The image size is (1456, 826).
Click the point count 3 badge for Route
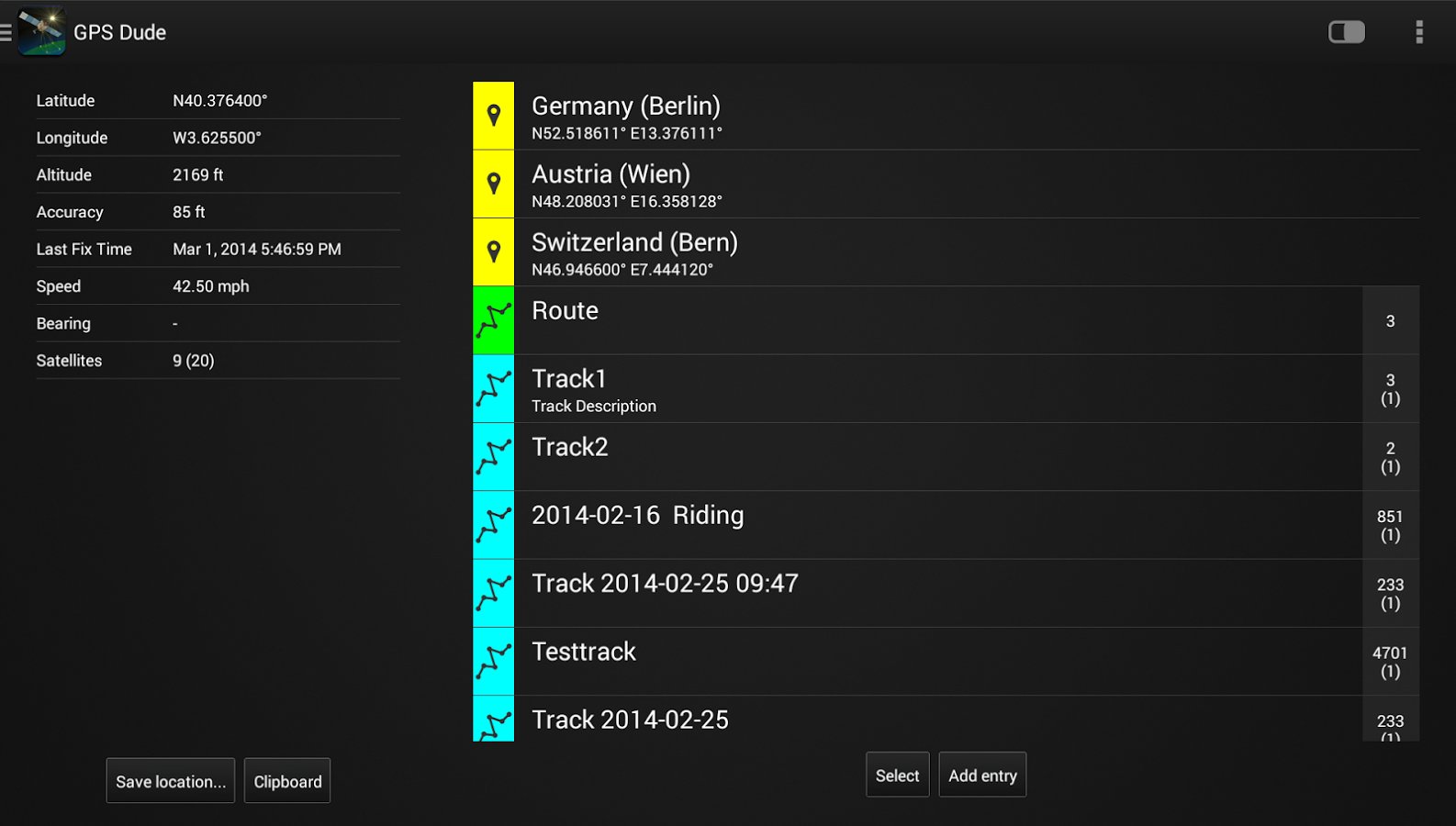click(x=1391, y=320)
